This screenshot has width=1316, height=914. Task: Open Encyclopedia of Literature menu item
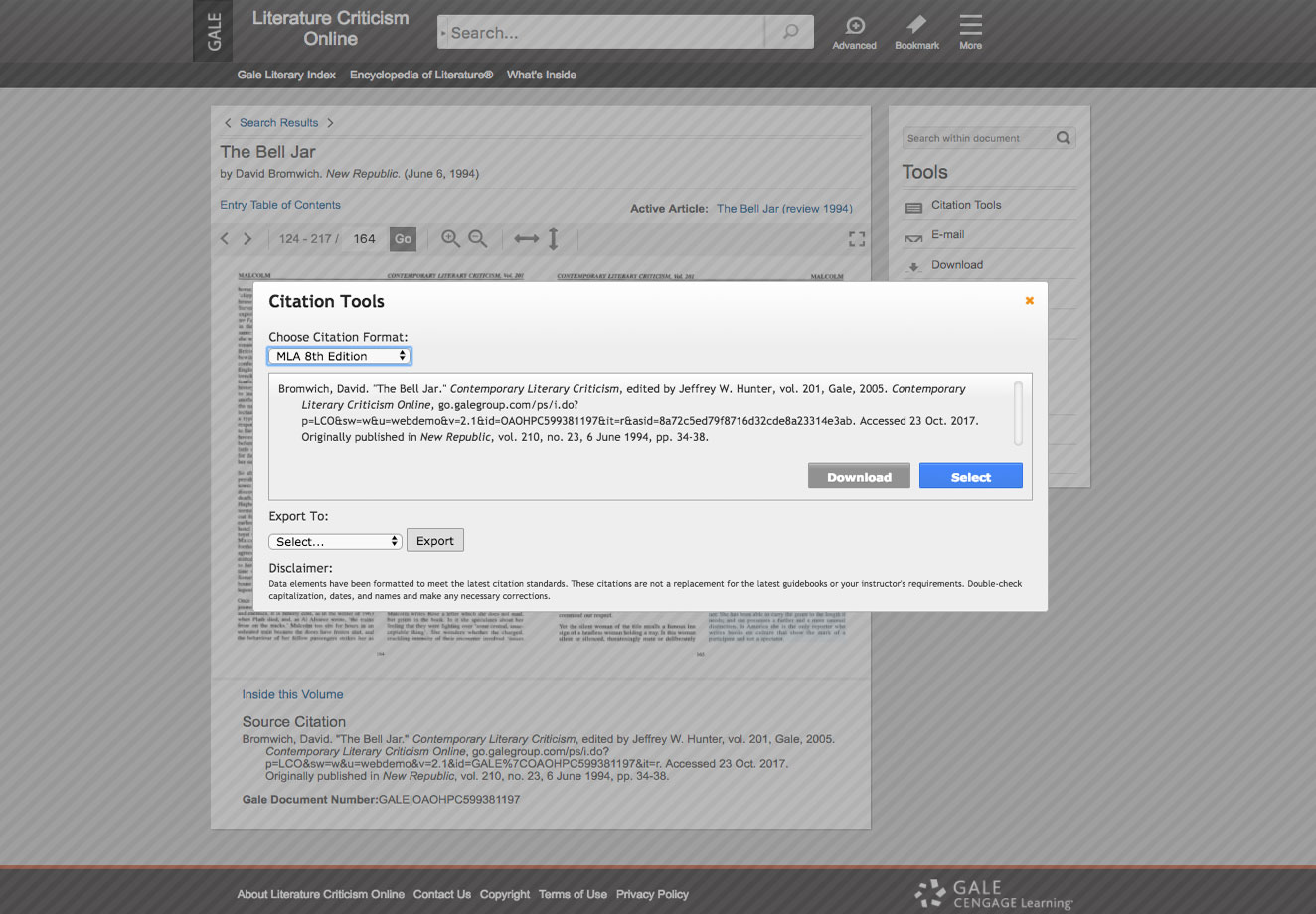click(421, 75)
